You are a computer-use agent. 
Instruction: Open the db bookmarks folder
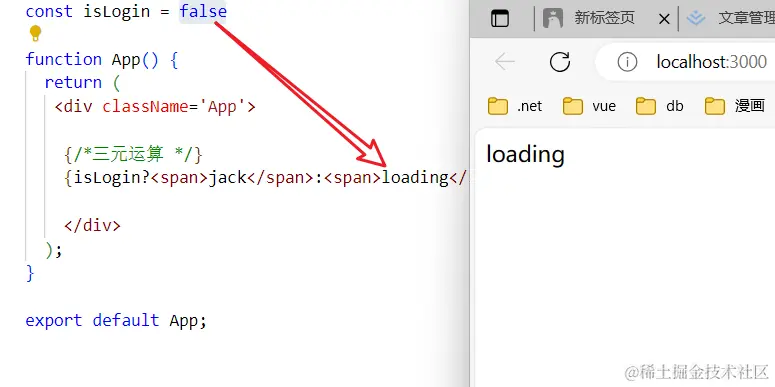click(660, 106)
